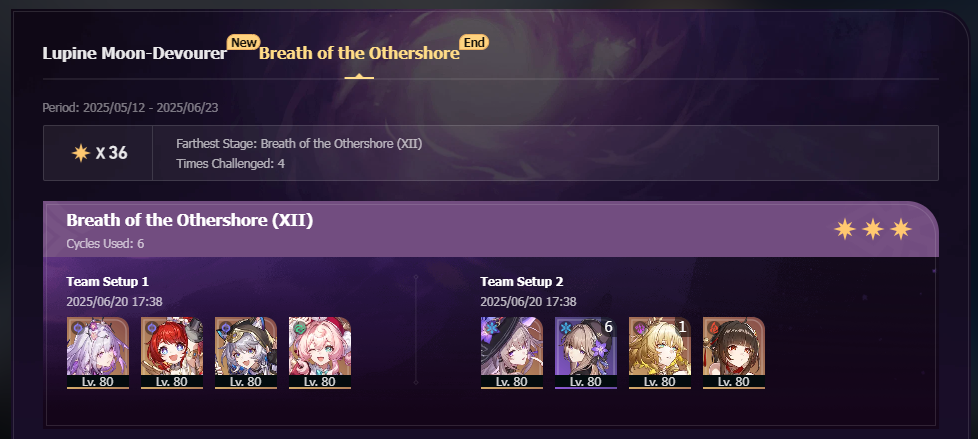
Task: Click the Breath of the Othershore (XII) header
Action: 190,220
